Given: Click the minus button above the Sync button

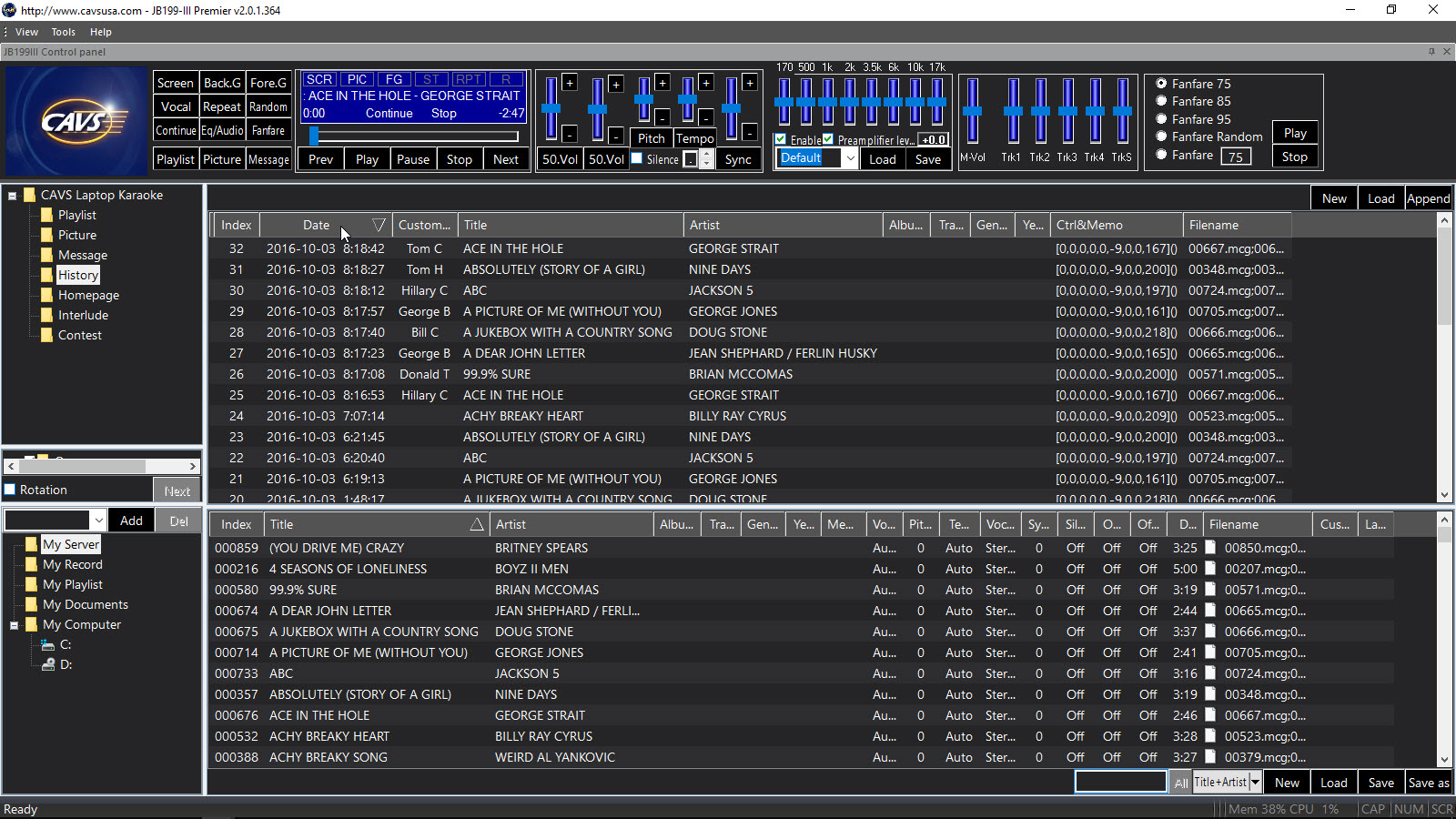Looking at the screenshot, I should 750,133.
